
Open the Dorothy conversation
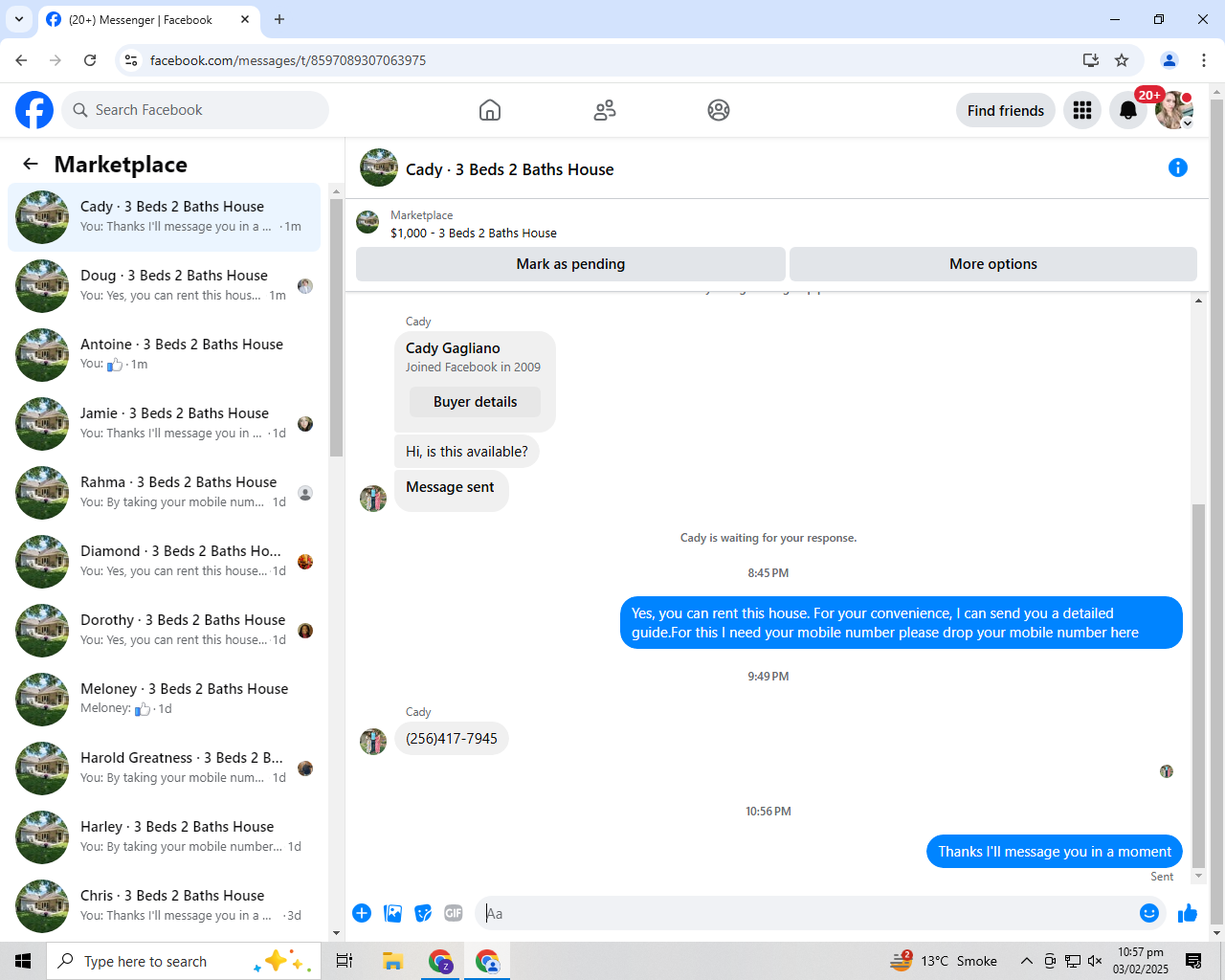point(165,631)
